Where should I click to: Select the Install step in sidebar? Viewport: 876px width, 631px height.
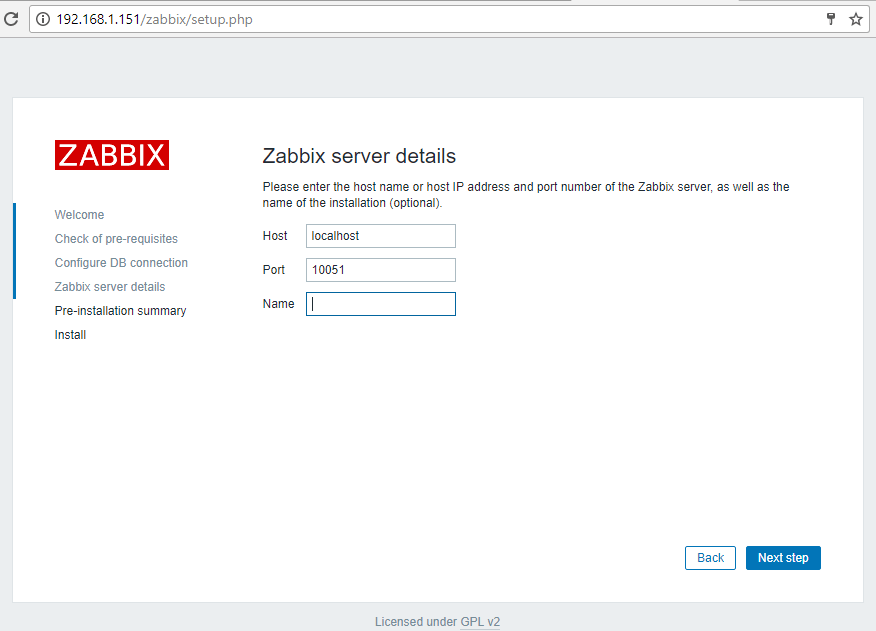point(70,335)
